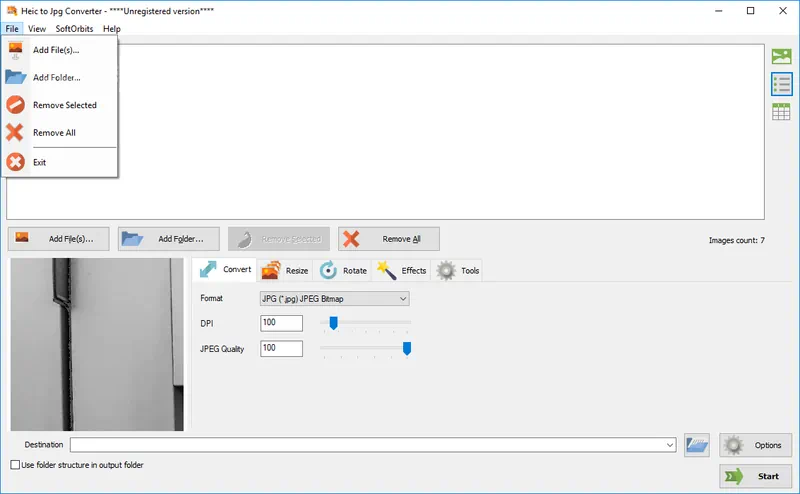Click the greyed Remove Selected button

pos(279,239)
